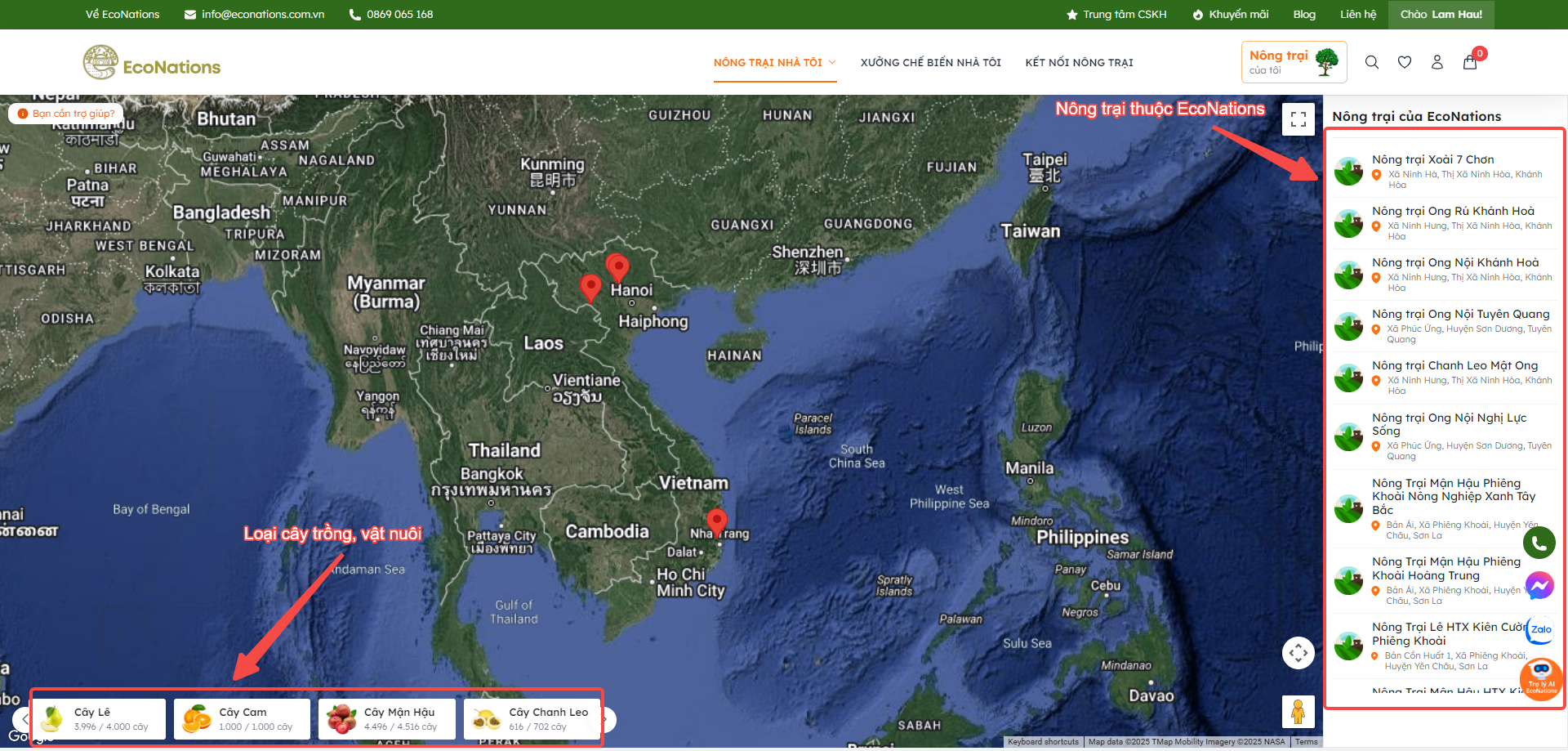The height and width of the screenshot is (751, 1568).
Task: Click the EcoNations logo
Action: [x=152, y=63]
